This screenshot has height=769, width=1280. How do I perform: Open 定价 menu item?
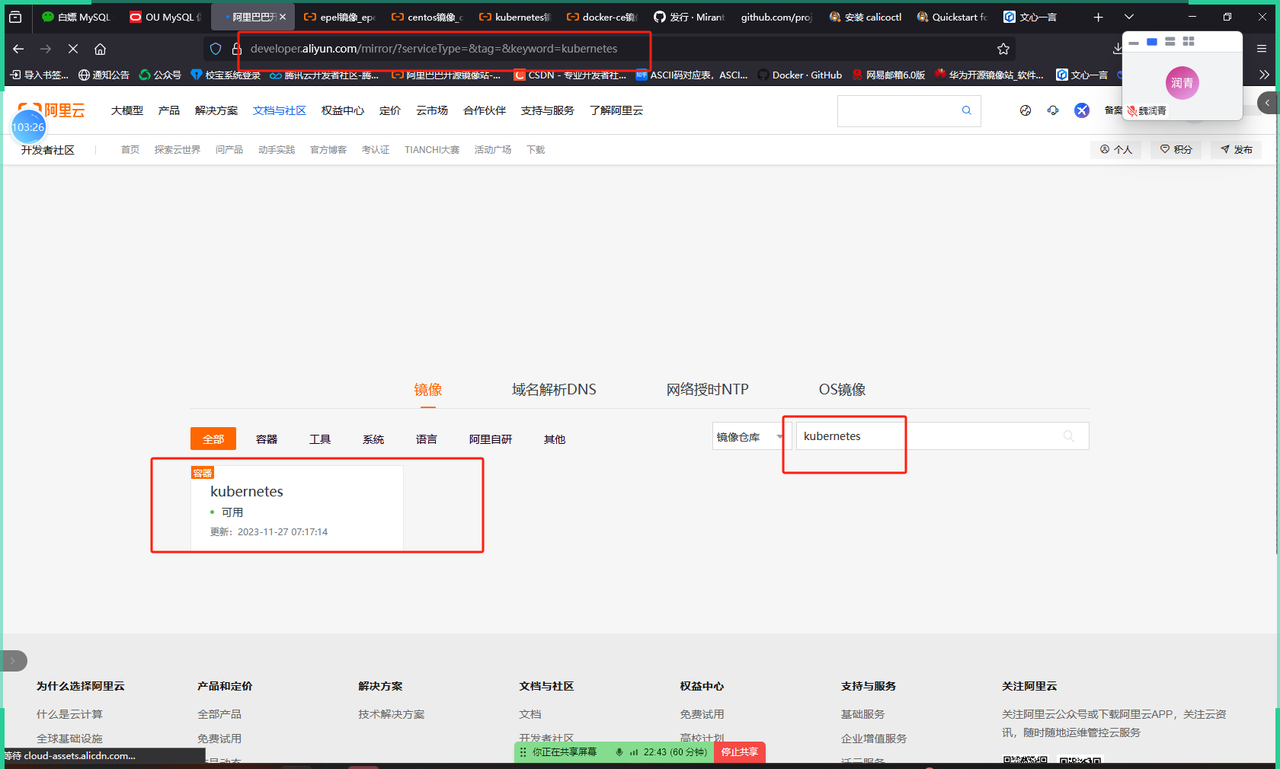point(390,111)
